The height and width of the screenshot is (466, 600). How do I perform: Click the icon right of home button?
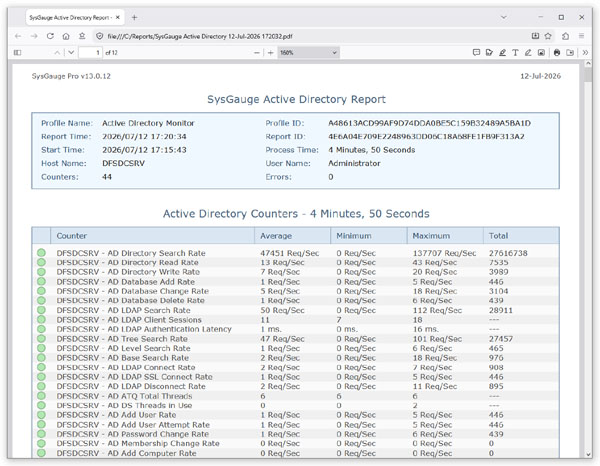pyautogui.click(x=82, y=36)
